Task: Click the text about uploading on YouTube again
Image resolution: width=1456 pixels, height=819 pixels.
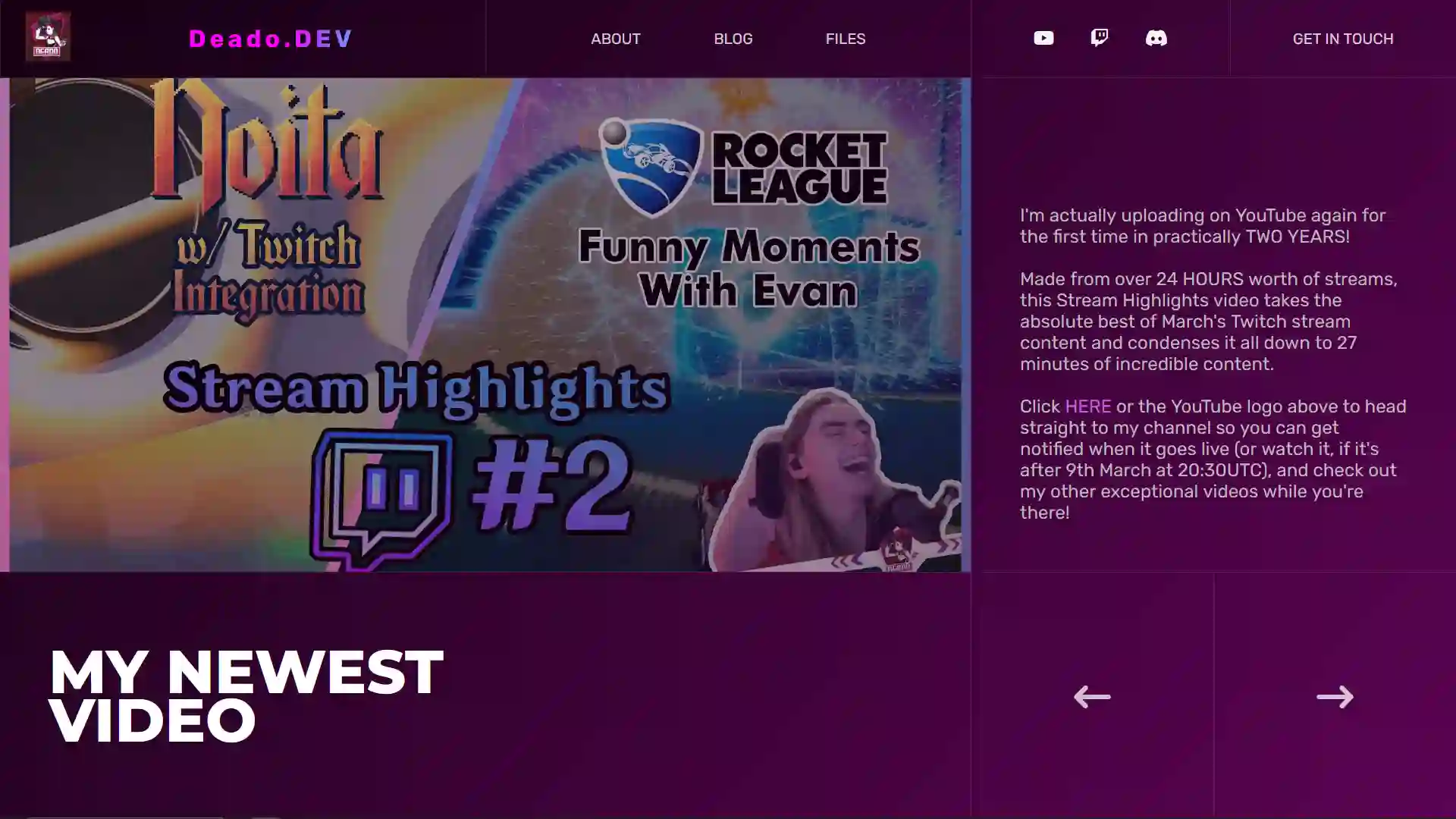Action: (x=1203, y=226)
